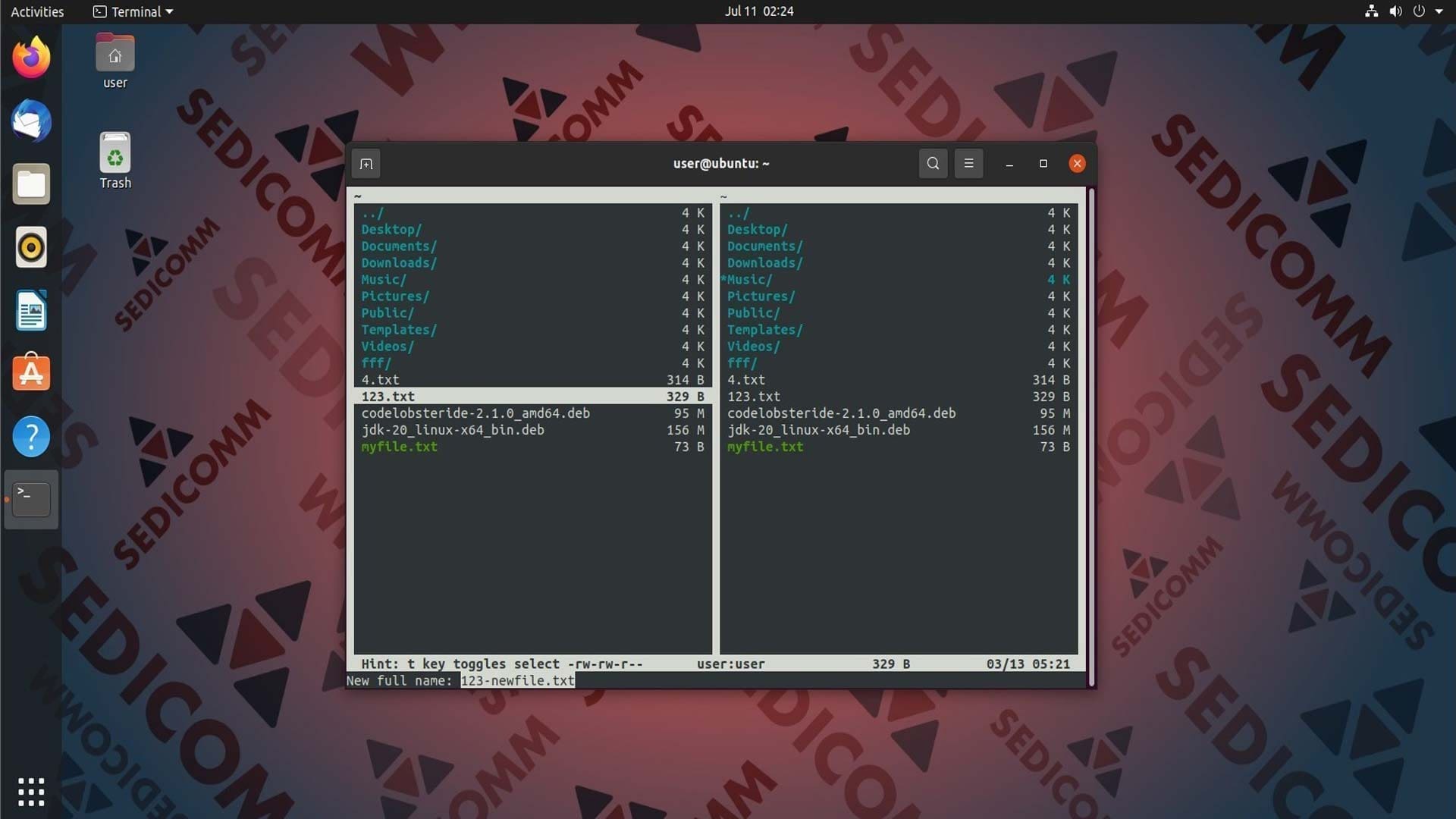Viewport: 1456px width, 819px height.
Task: Select fff/ in the right pane
Action: coord(899,363)
